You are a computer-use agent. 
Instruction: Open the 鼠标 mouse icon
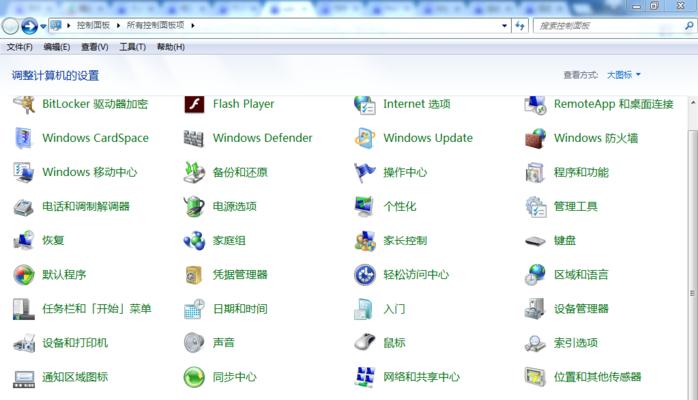[x=365, y=343]
